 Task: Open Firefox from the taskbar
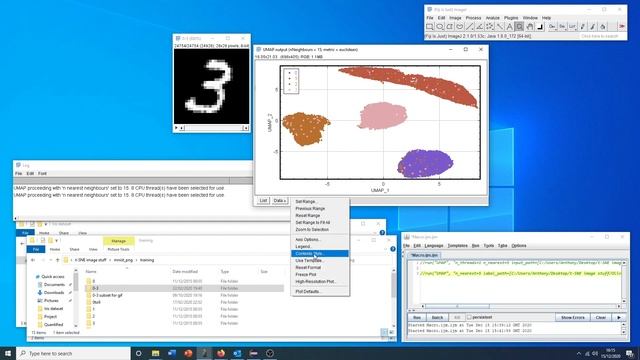(x=221, y=353)
